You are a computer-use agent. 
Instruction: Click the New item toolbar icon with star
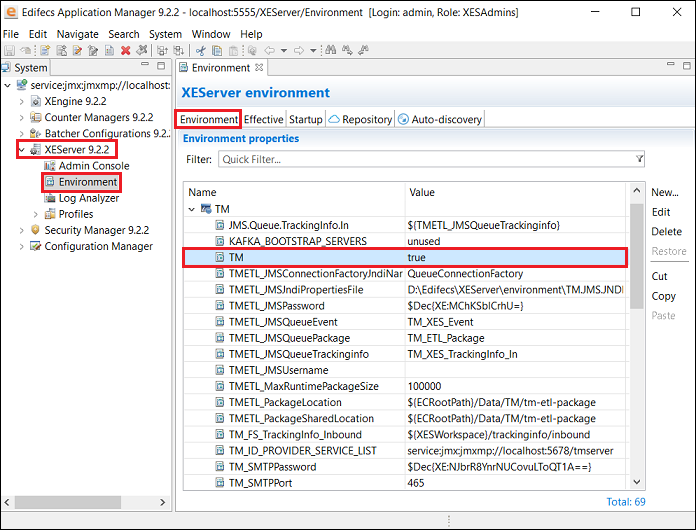click(45, 51)
